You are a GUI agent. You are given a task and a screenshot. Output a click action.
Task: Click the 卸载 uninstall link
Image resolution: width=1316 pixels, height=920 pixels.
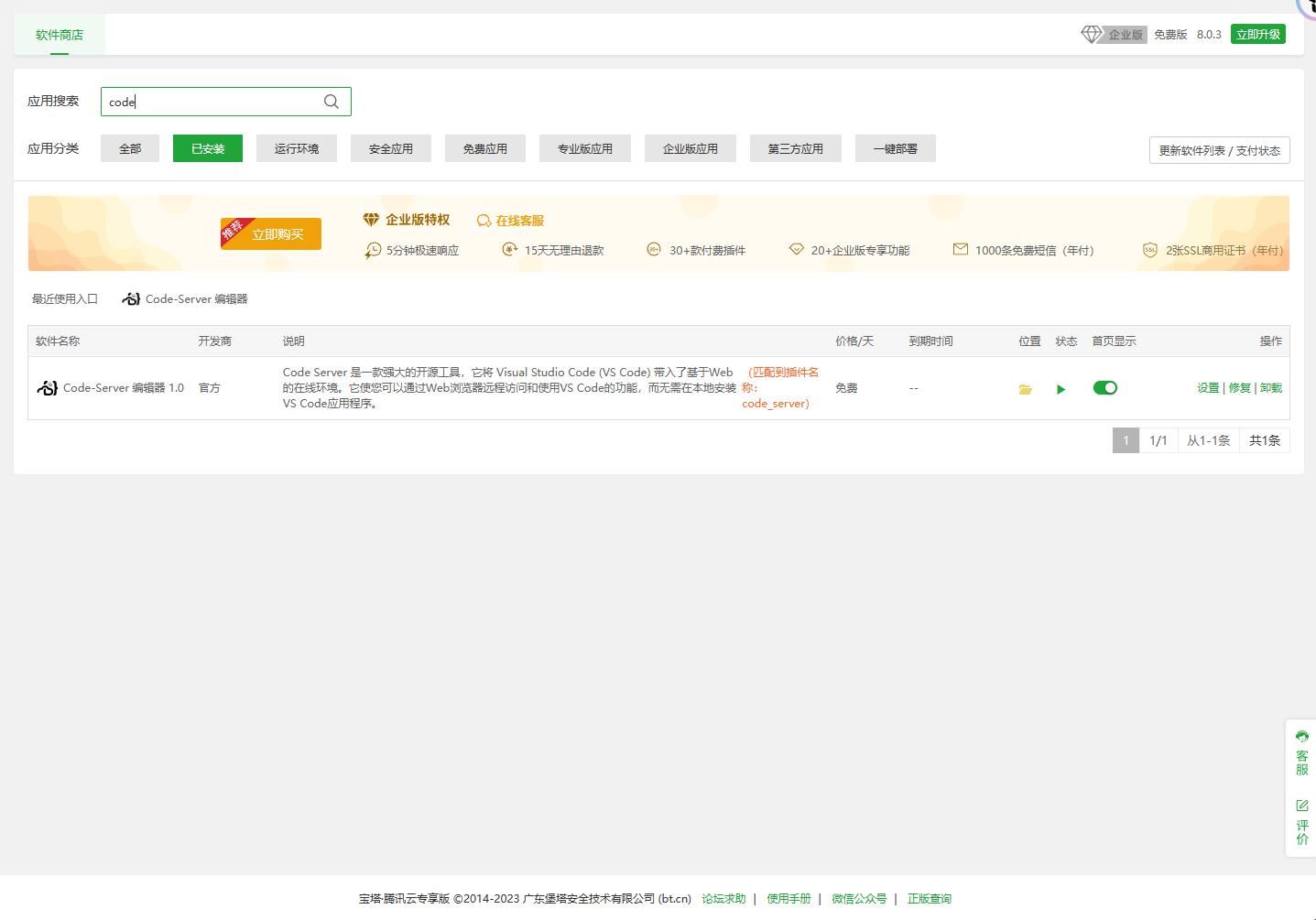pyautogui.click(x=1271, y=388)
